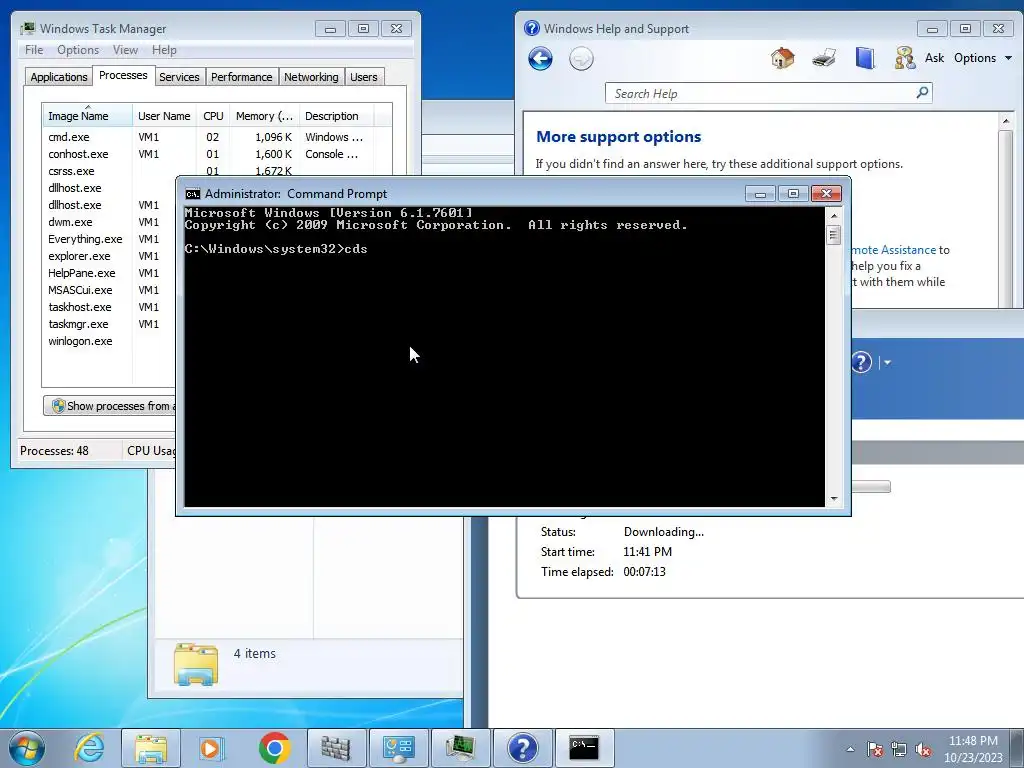Open Task Manager Options menu

pos(78,50)
